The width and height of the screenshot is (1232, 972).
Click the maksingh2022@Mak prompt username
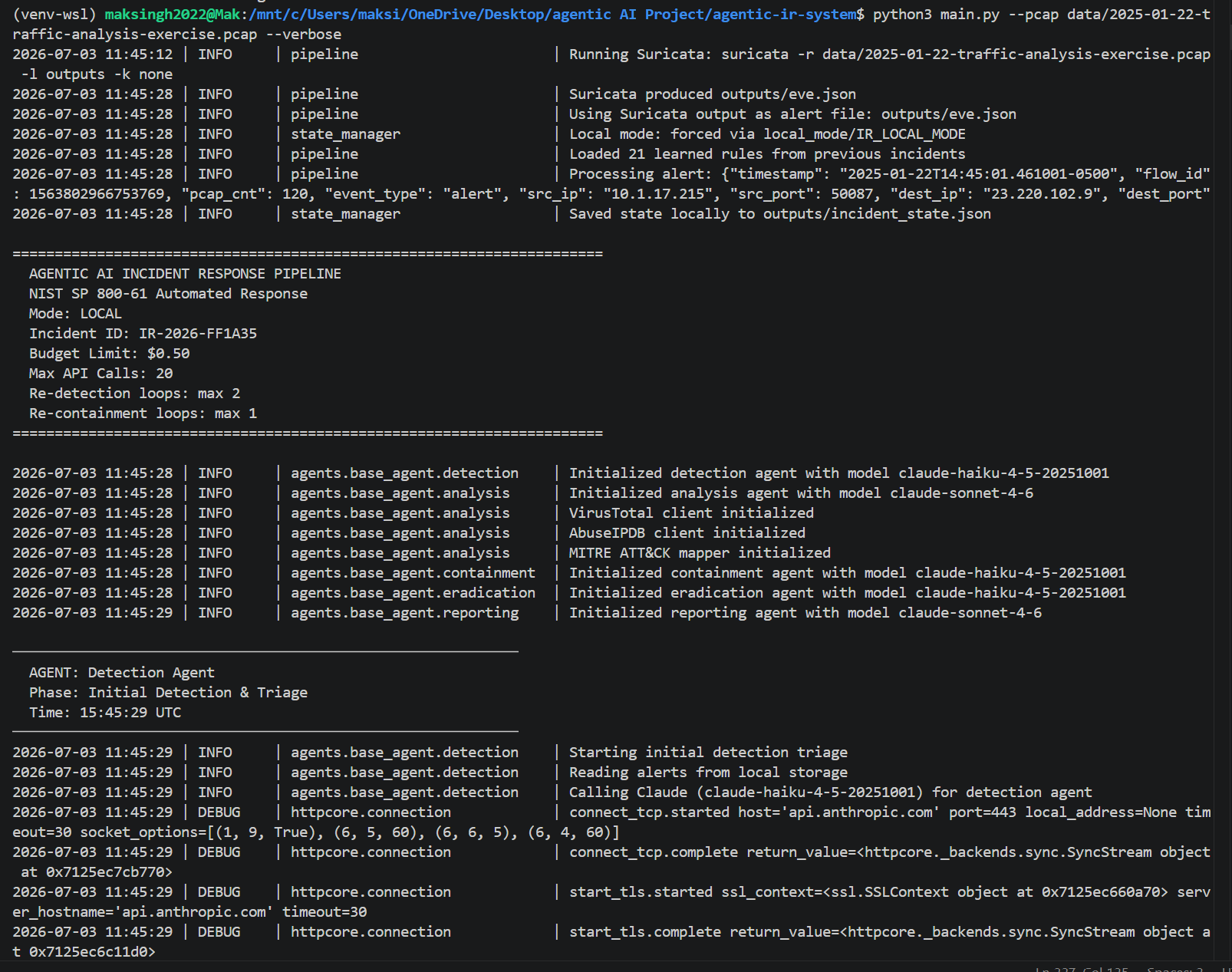tap(172, 15)
